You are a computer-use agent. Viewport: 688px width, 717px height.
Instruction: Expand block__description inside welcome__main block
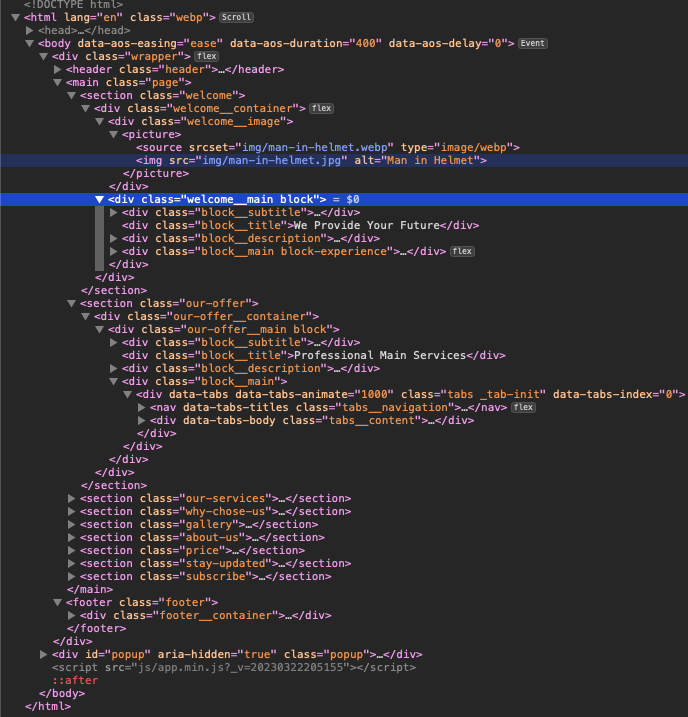coord(113,239)
